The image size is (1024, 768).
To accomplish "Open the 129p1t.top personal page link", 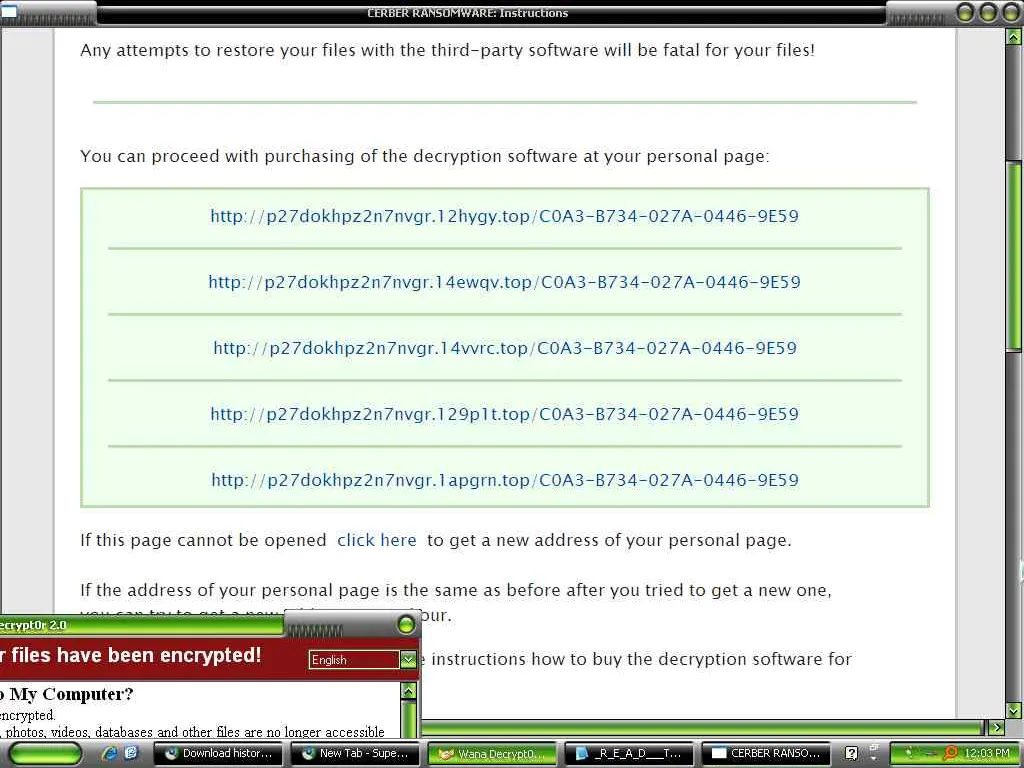I will click(504, 414).
